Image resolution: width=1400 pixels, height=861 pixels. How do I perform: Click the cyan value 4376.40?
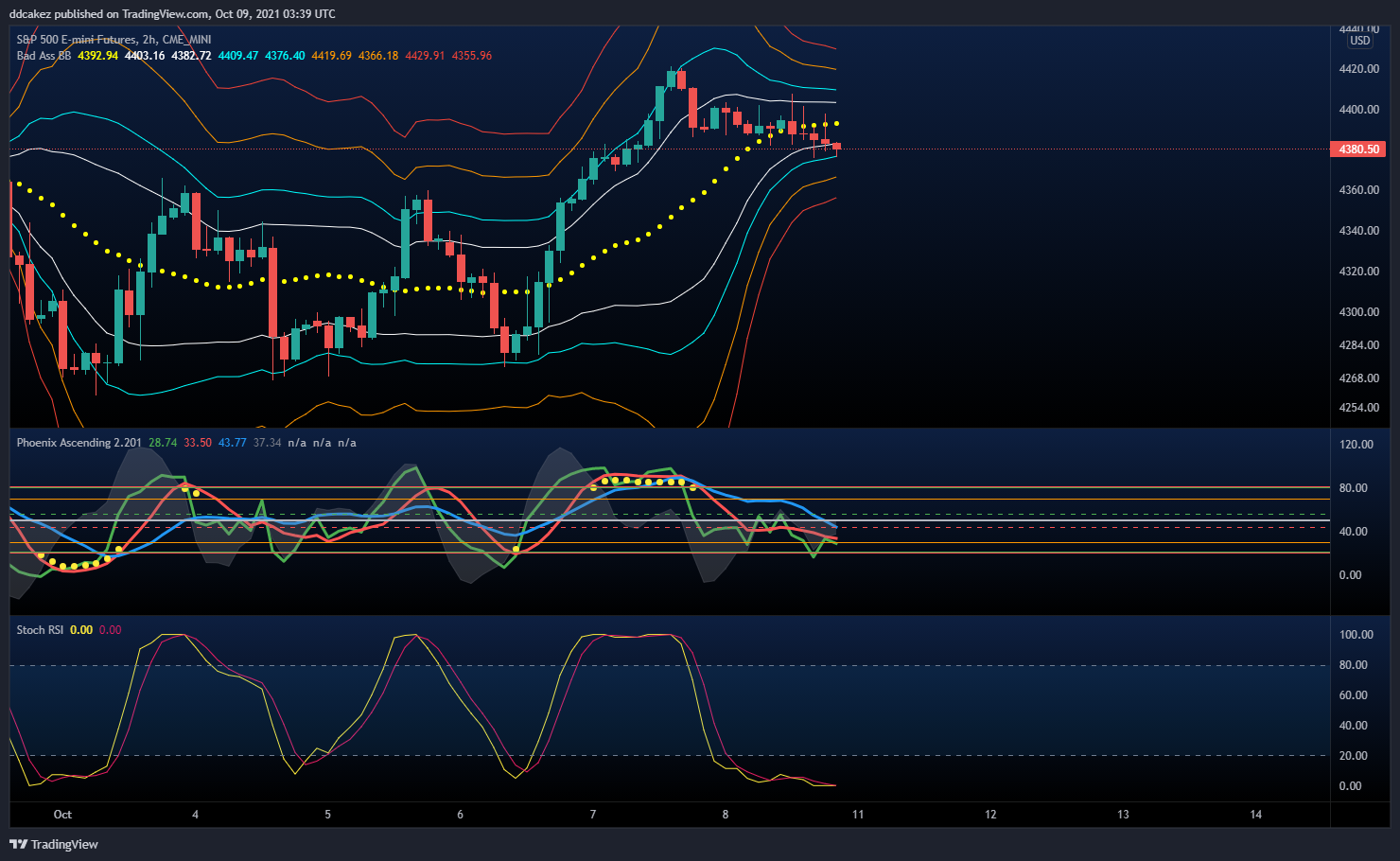285,56
